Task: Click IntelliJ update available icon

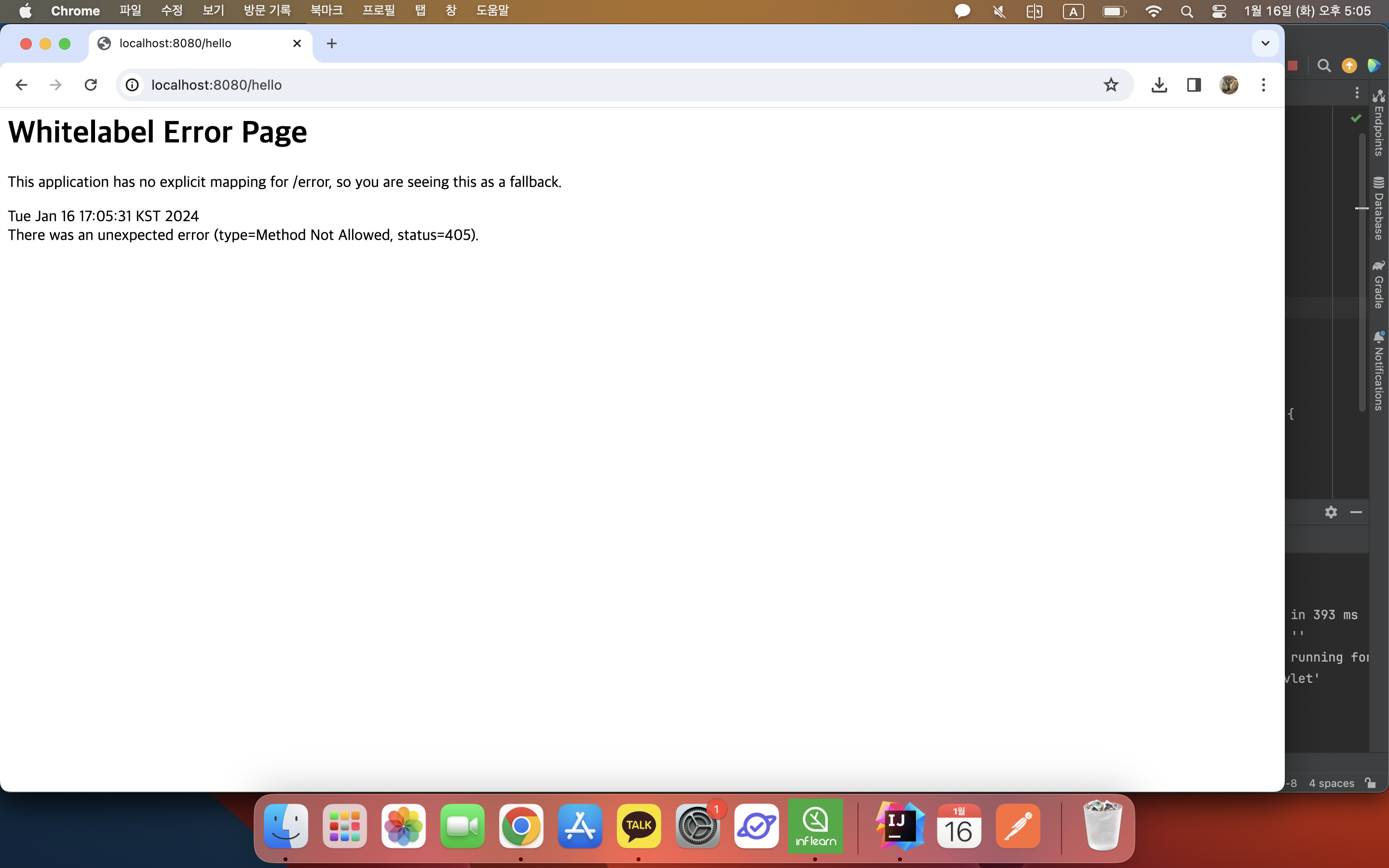Action: tap(1349, 66)
